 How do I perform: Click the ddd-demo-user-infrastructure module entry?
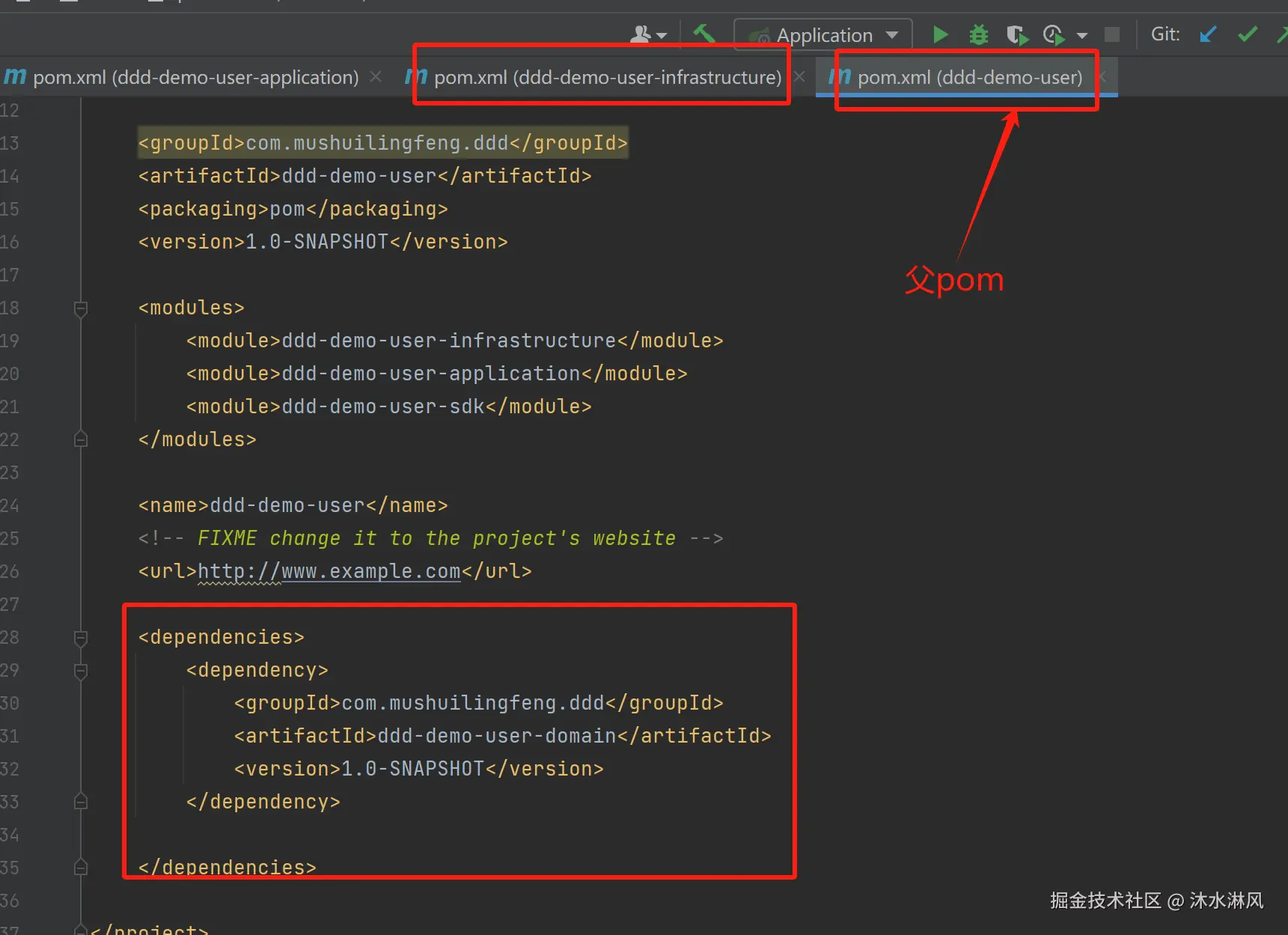tap(455, 341)
